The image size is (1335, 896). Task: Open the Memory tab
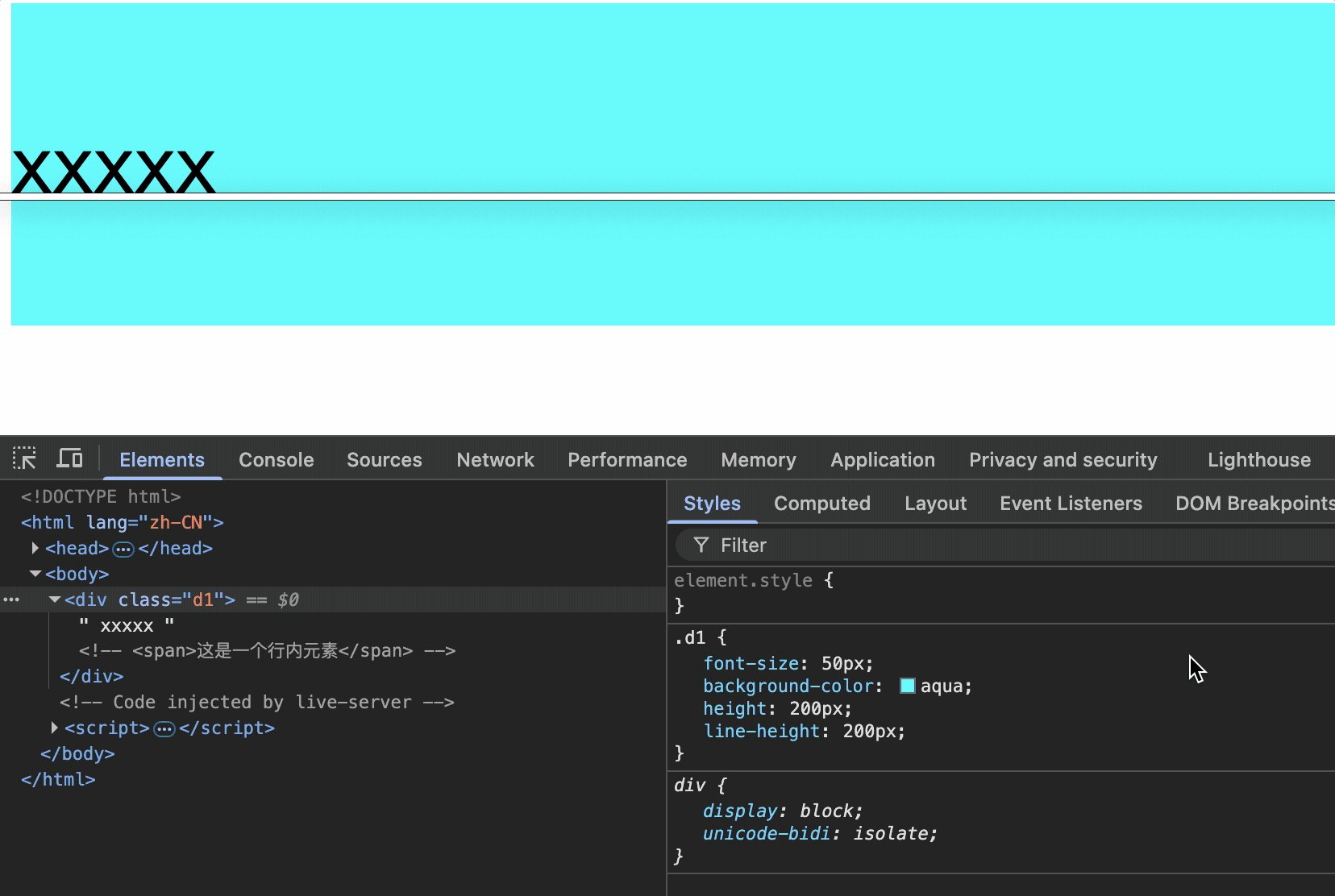coord(759,459)
